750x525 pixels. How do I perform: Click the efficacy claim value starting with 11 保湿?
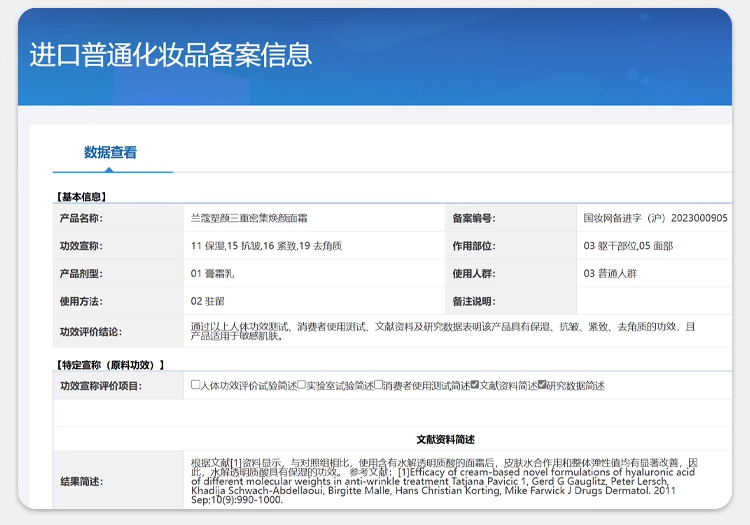coord(266,246)
